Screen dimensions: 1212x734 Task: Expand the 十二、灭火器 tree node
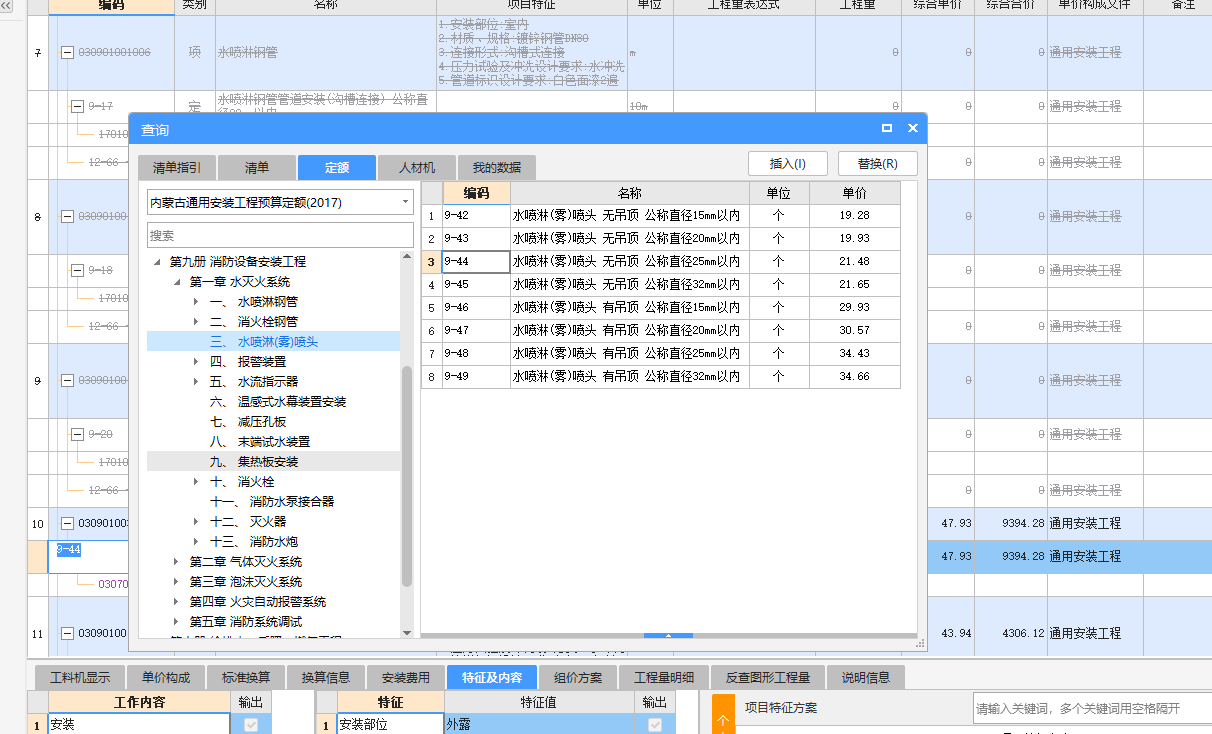[196, 522]
